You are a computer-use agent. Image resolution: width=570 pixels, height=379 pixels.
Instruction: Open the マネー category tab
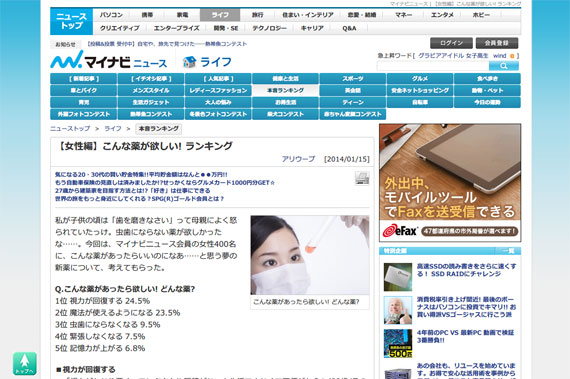click(404, 15)
